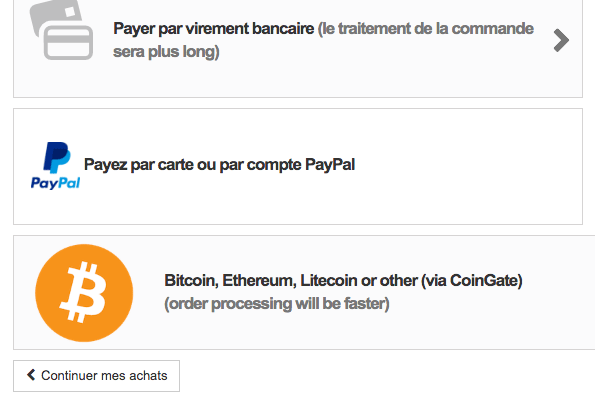
Task: Click empty space right of PayPal payment text
Action: coord(467,167)
